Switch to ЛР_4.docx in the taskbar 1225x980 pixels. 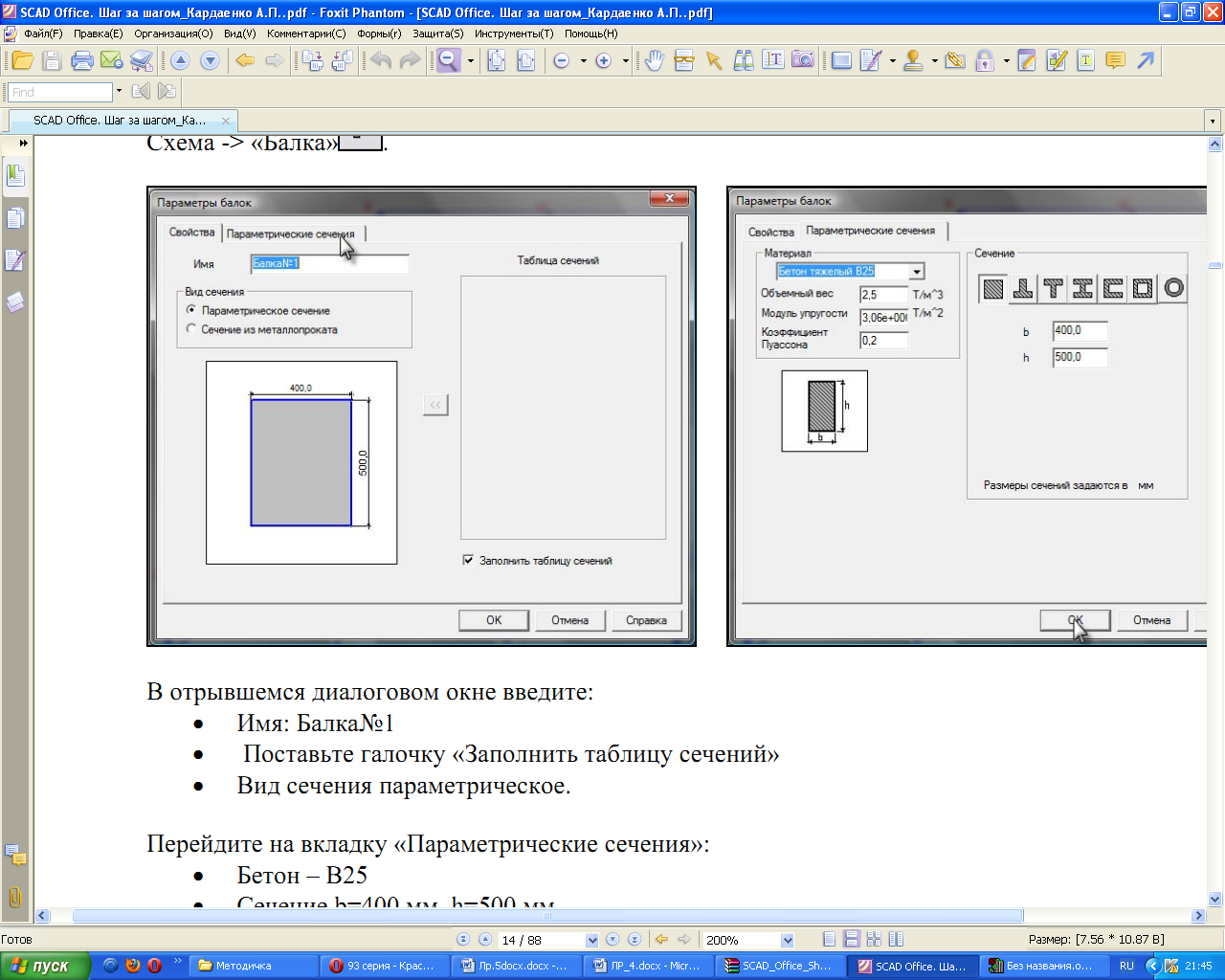pyautogui.click(x=648, y=966)
